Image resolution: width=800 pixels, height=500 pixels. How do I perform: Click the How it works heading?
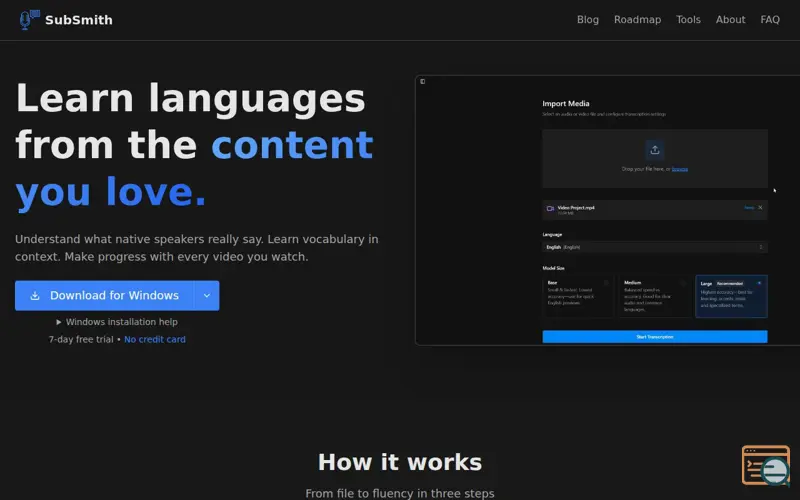400,462
